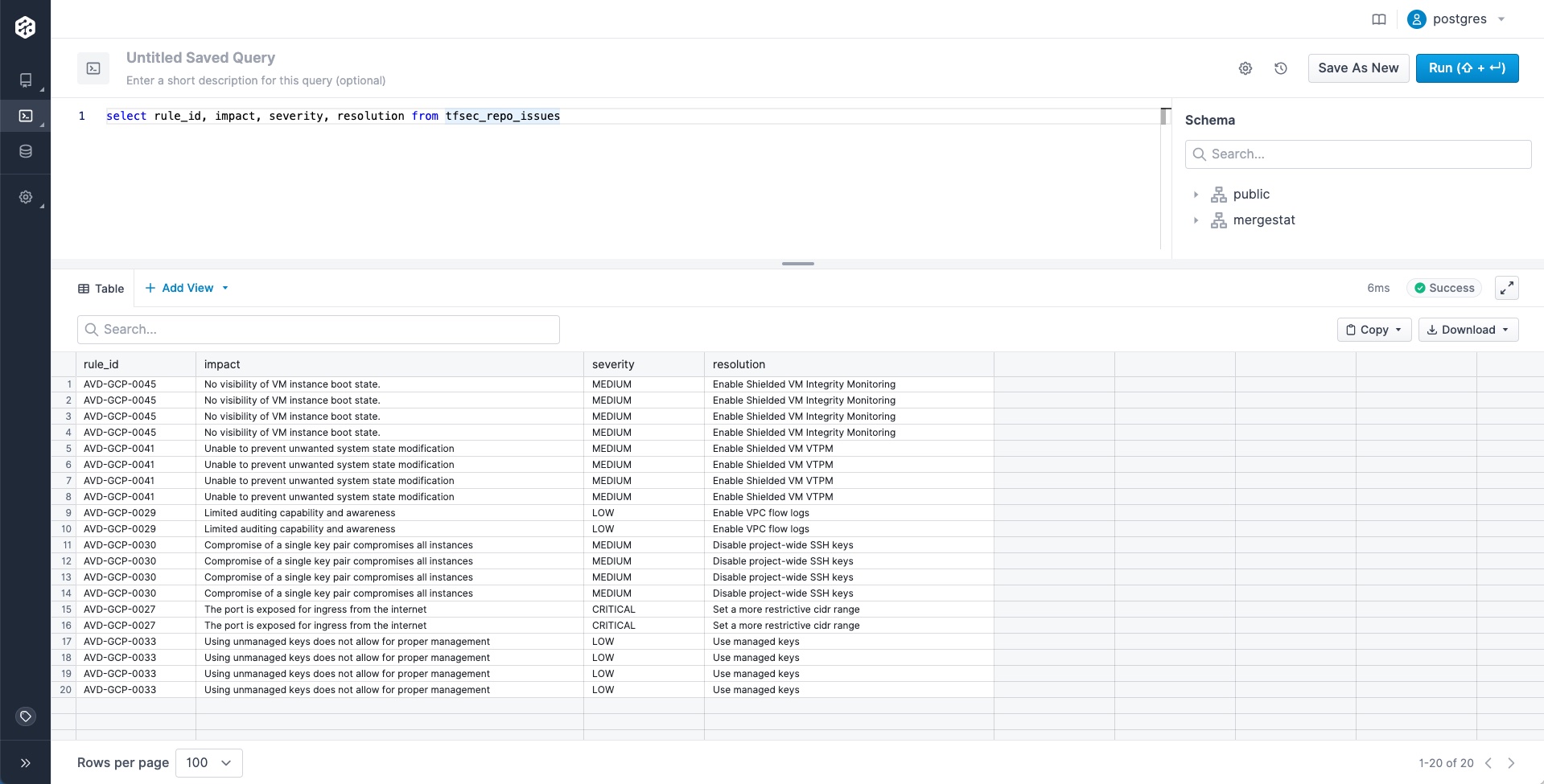
Task: Expand results panel to fullscreen
Action: (x=1506, y=288)
